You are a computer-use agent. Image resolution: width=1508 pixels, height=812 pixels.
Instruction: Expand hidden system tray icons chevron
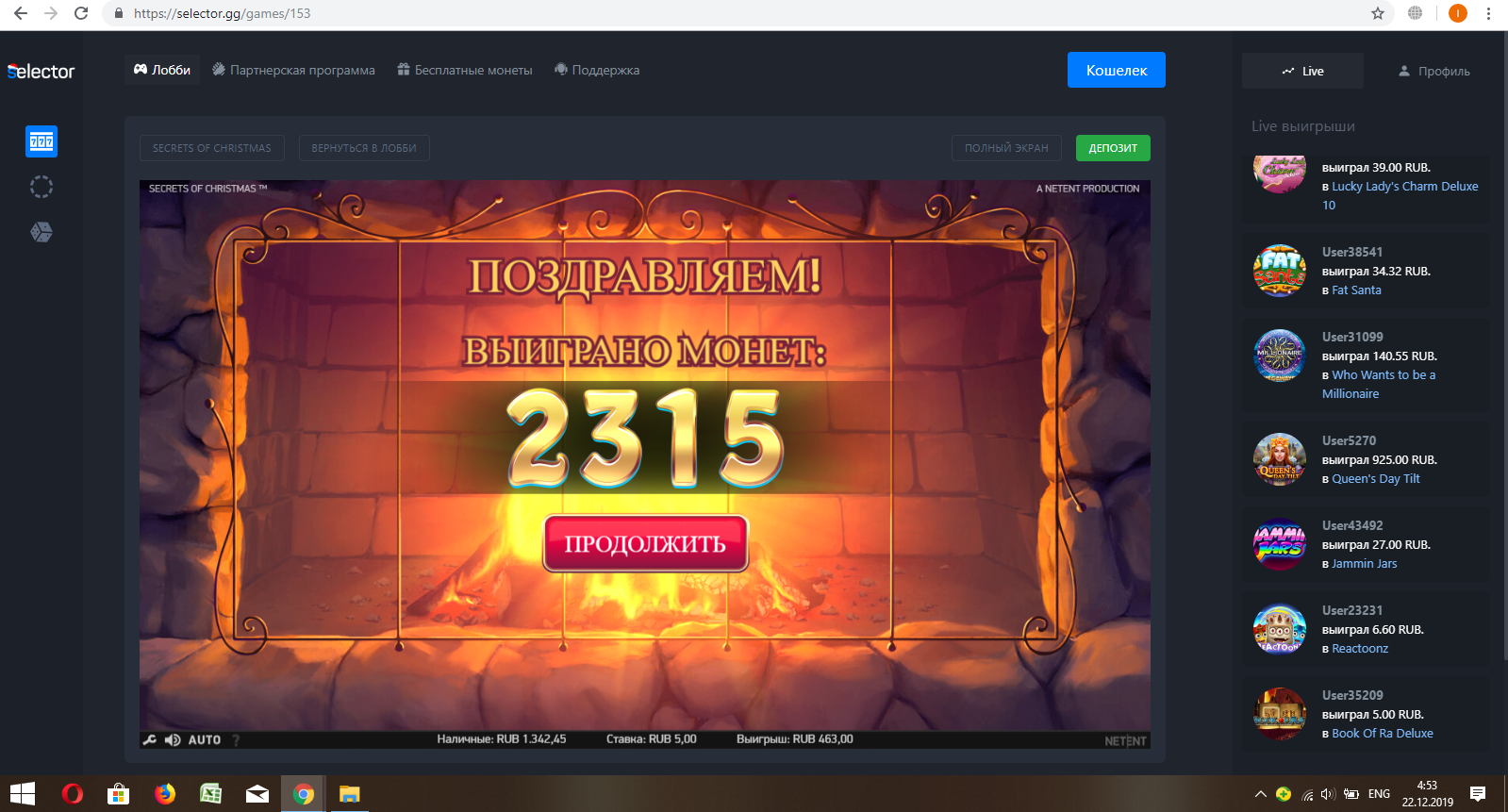tap(1260, 794)
